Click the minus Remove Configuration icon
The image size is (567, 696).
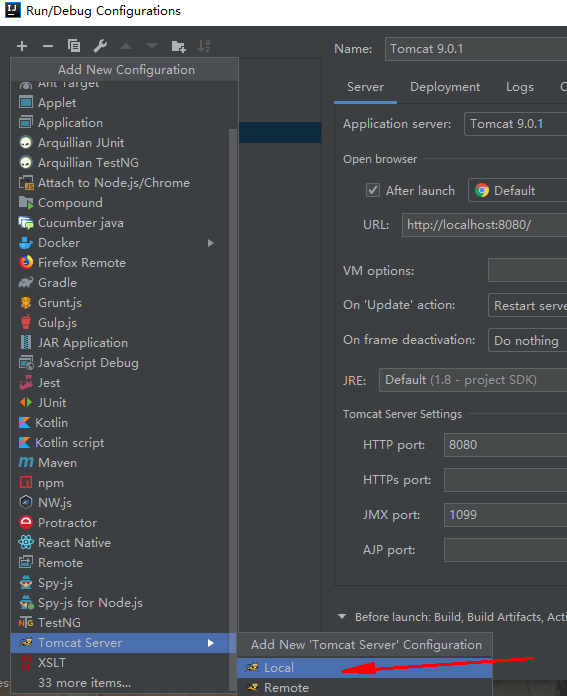(48, 46)
